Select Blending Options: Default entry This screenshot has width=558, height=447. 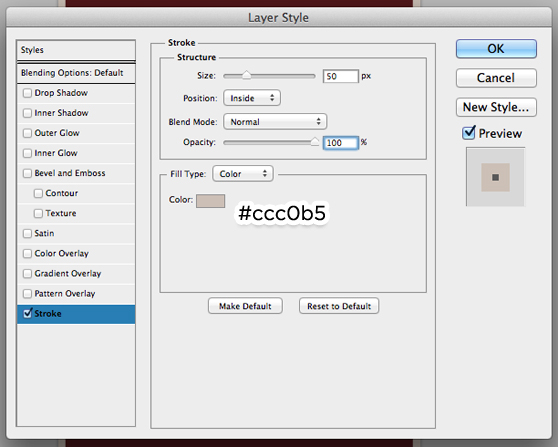point(76,73)
